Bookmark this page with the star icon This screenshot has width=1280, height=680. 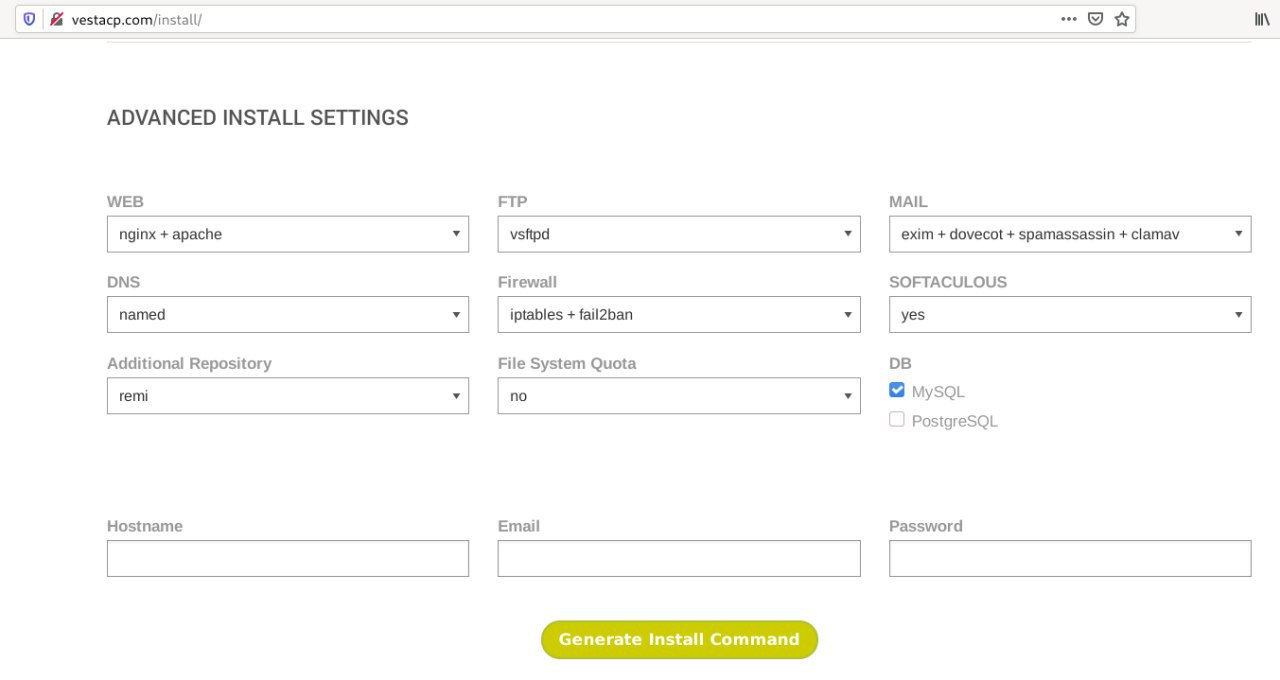click(x=1122, y=19)
